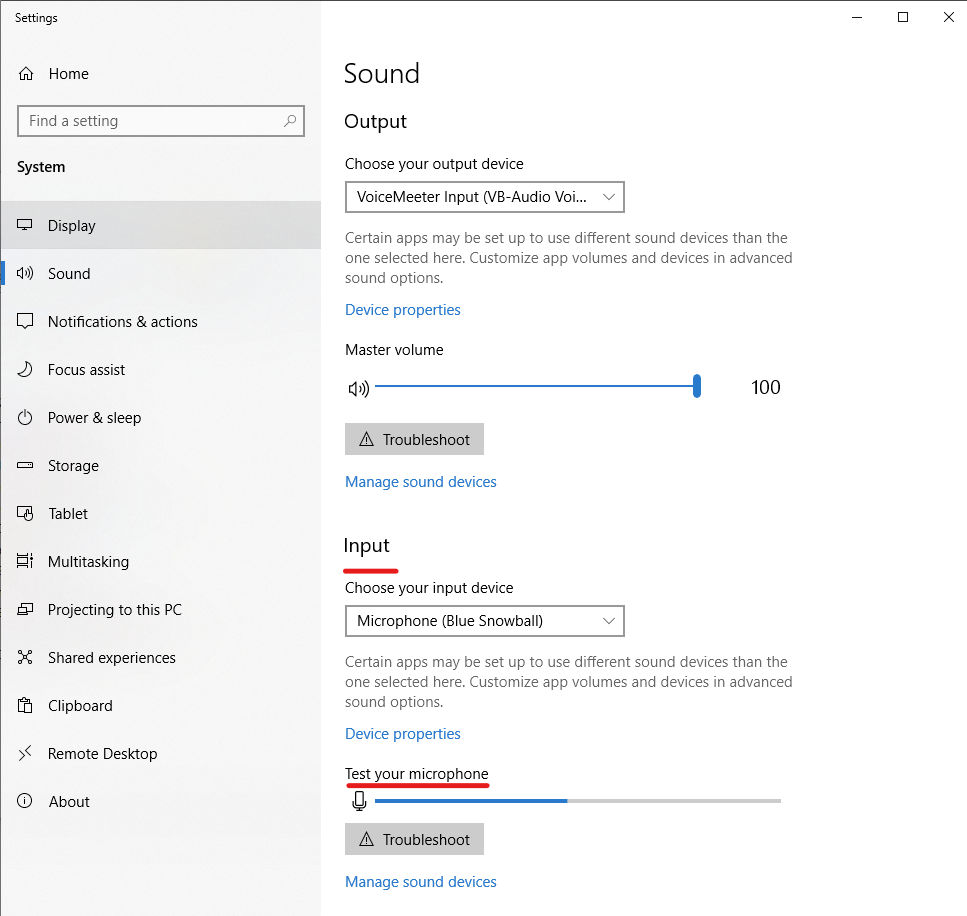The height and width of the screenshot is (916, 967).
Task: Click the Display monitor icon
Action: 25,225
